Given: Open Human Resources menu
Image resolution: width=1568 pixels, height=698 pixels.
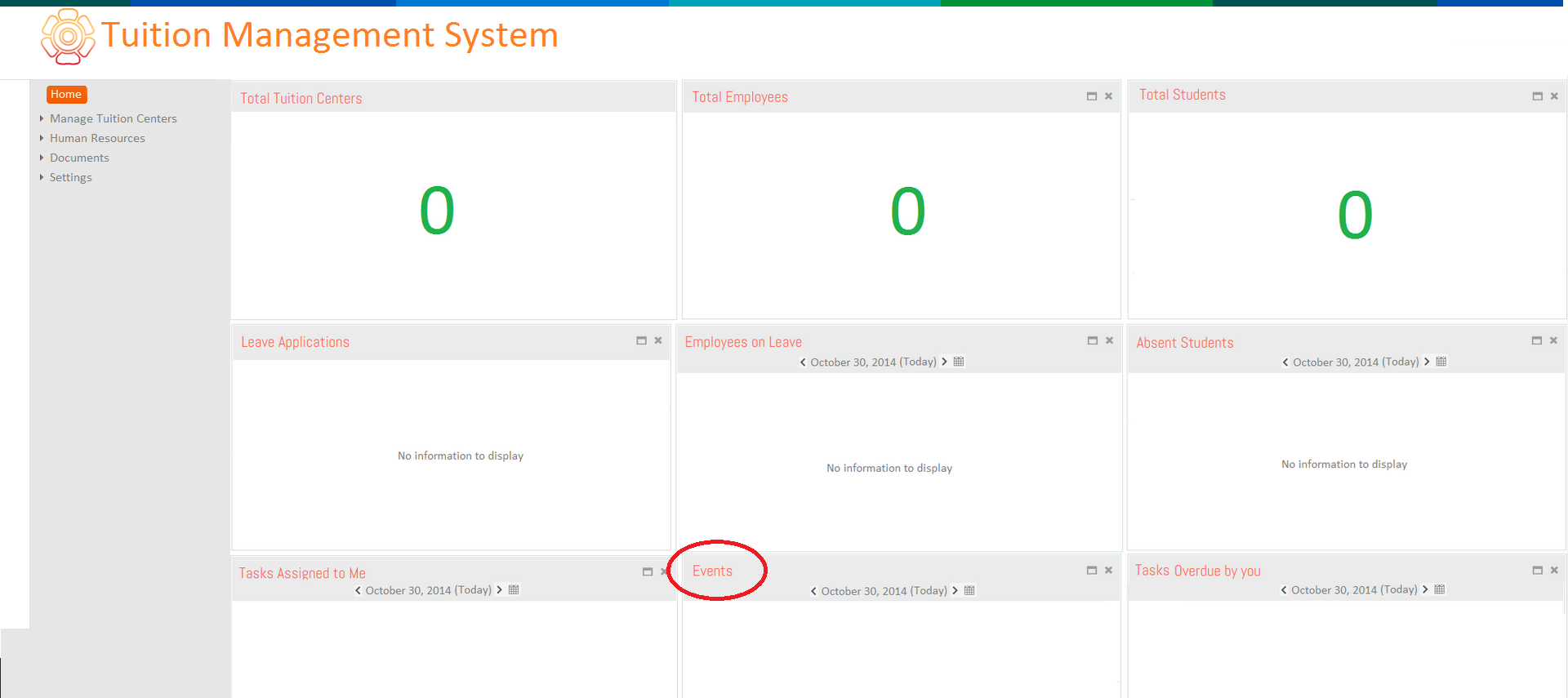Looking at the screenshot, I should coord(97,138).
